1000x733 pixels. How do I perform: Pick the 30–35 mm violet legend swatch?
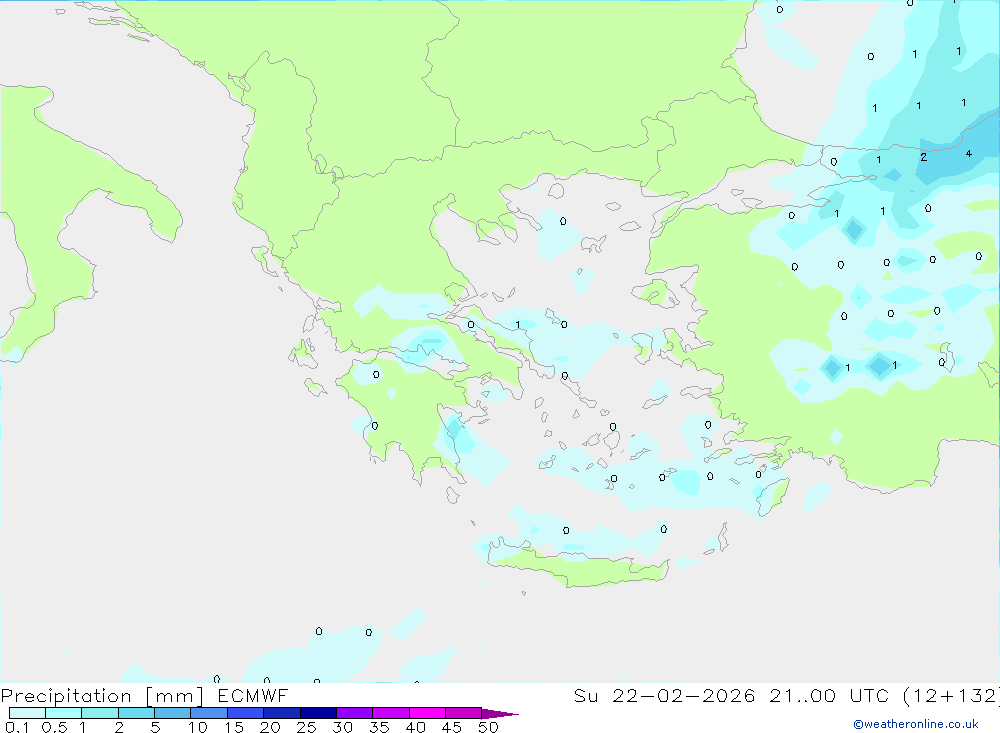(355, 713)
